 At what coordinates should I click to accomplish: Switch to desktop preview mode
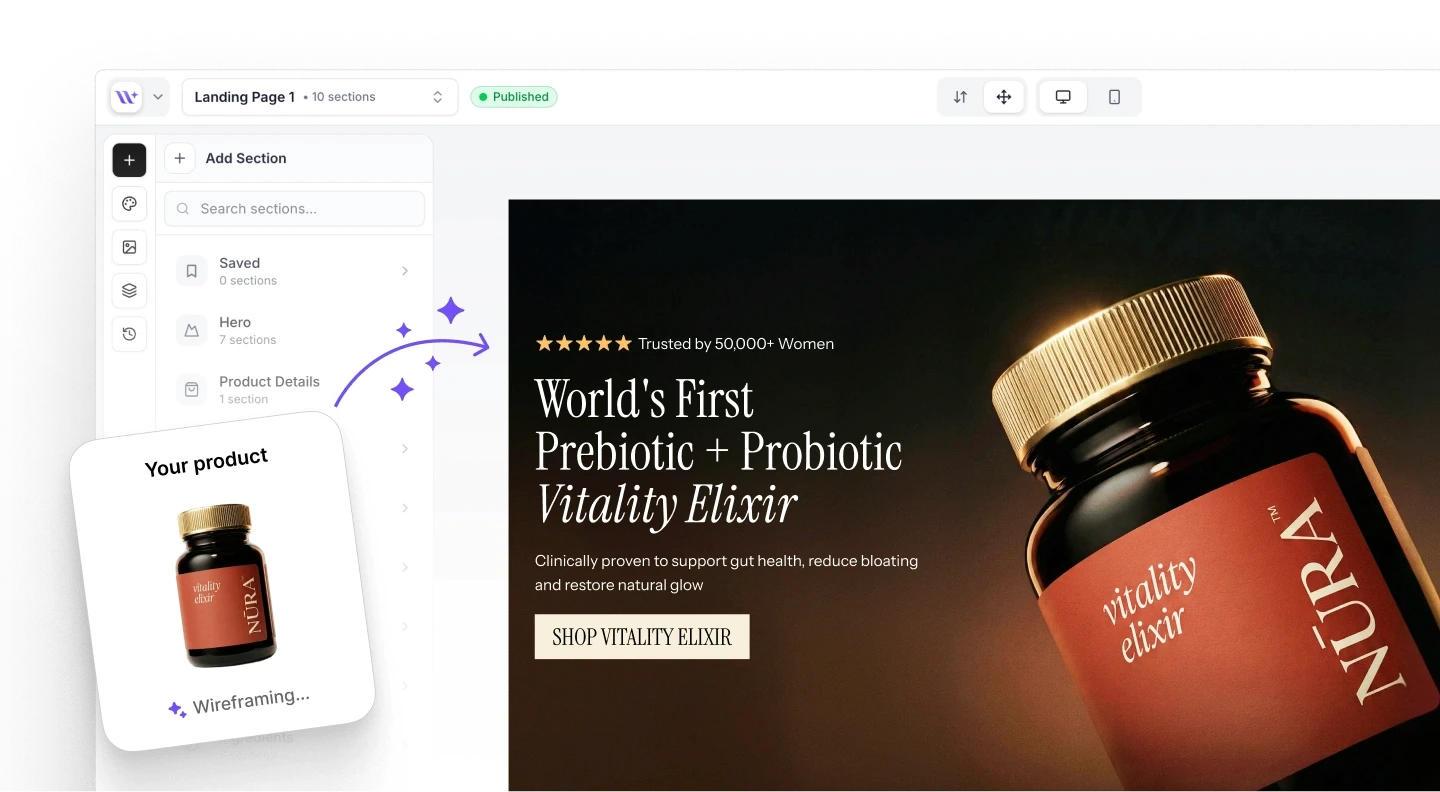pos(1063,97)
